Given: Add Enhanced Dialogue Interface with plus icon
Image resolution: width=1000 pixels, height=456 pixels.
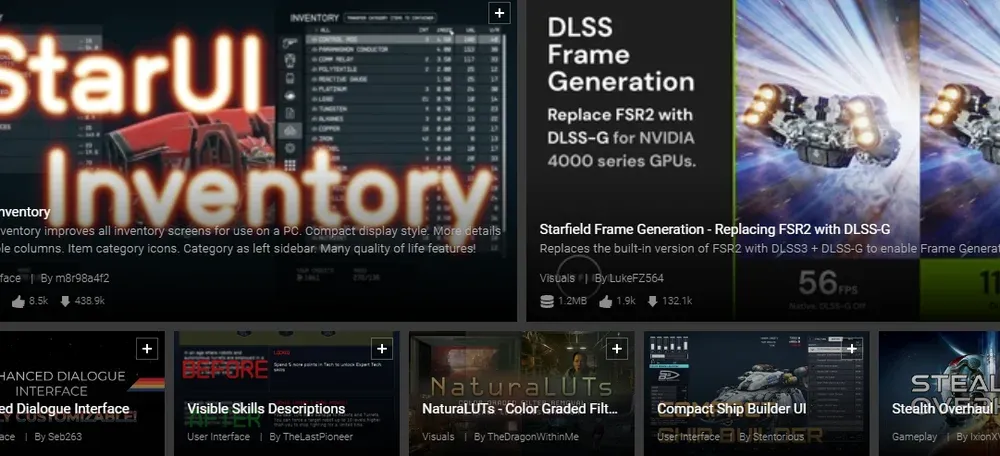Looking at the screenshot, I should point(147,349).
